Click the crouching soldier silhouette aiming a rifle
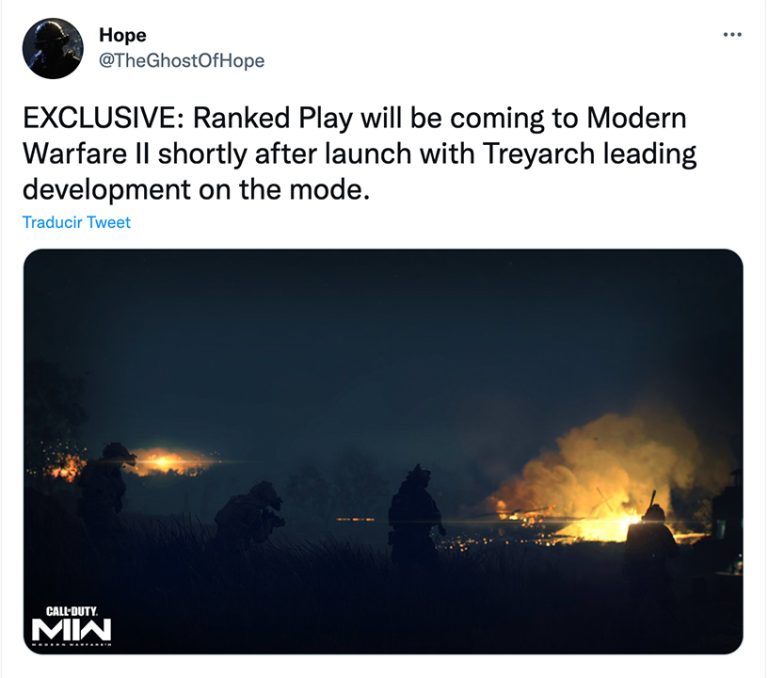Screen dimensions: 768x678 point(250,514)
